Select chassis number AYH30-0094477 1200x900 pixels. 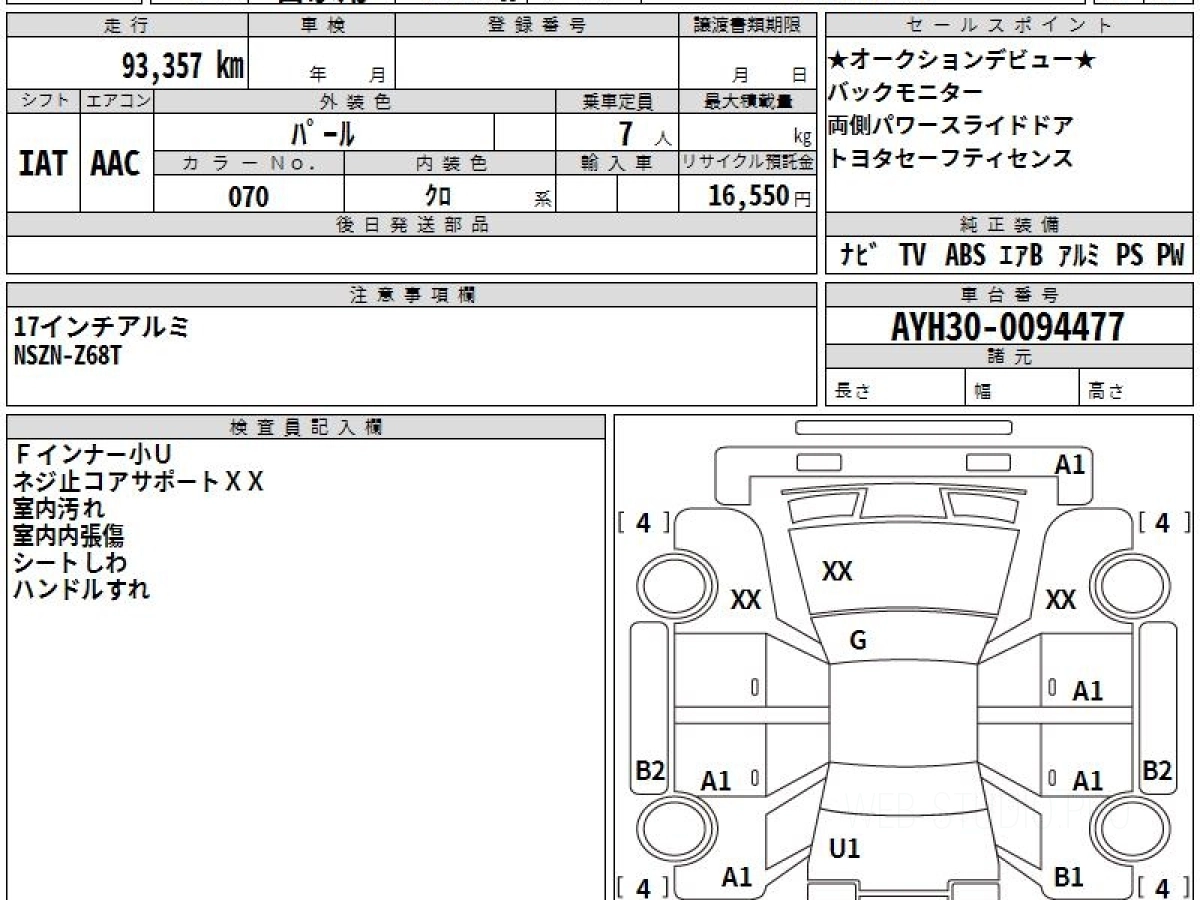[x=1008, y=327]
